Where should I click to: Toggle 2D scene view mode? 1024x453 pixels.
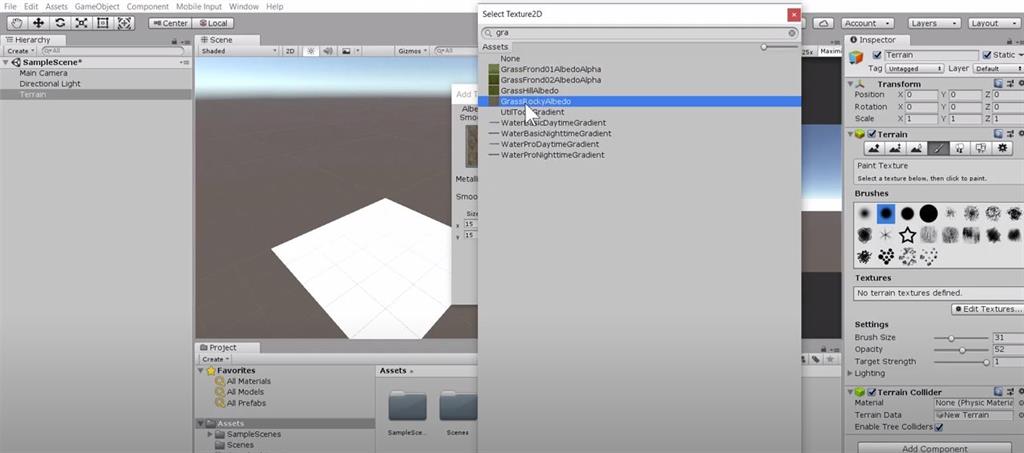[x=291, y=51]
